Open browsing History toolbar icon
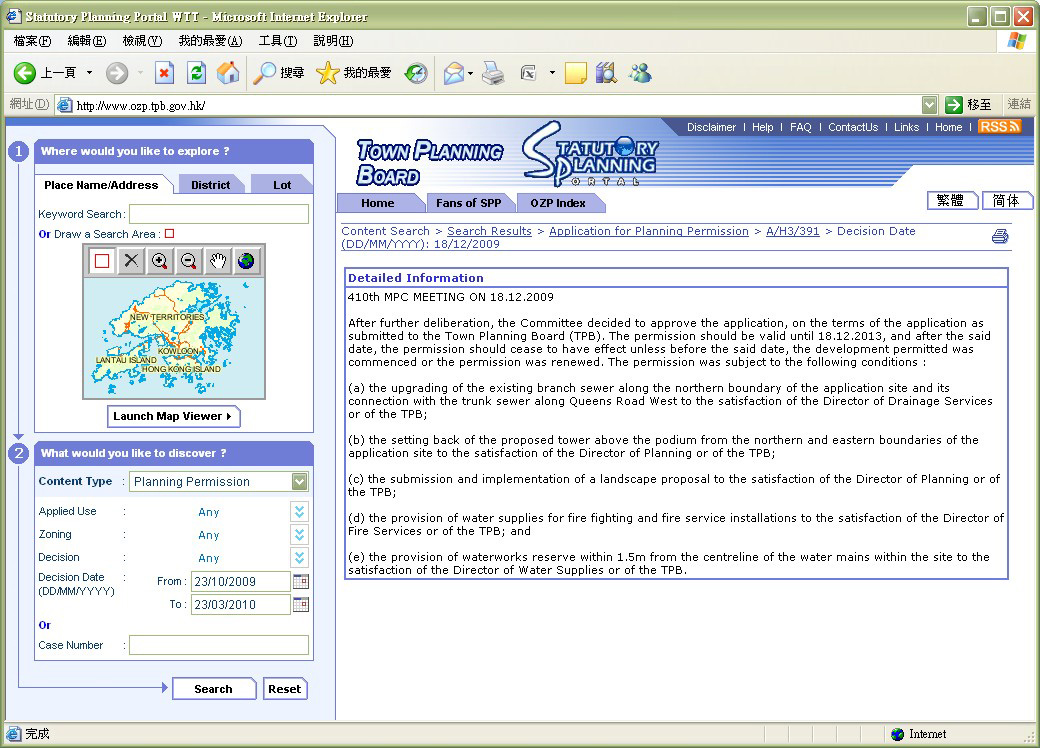 tap(417, 73)
